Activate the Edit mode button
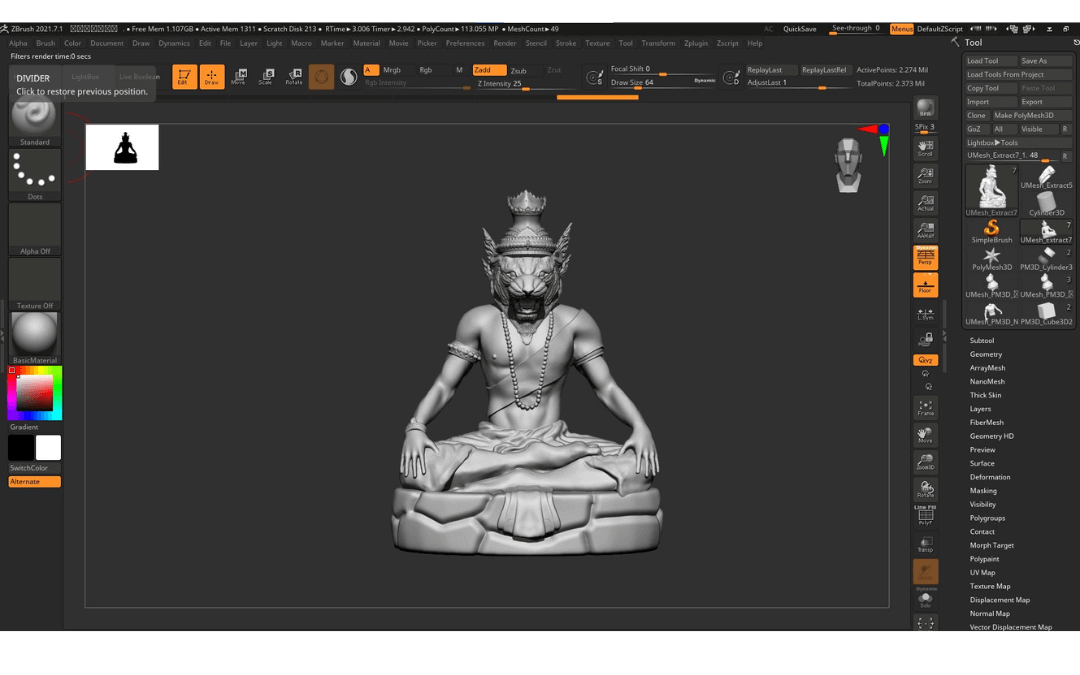 pos(184,77)
